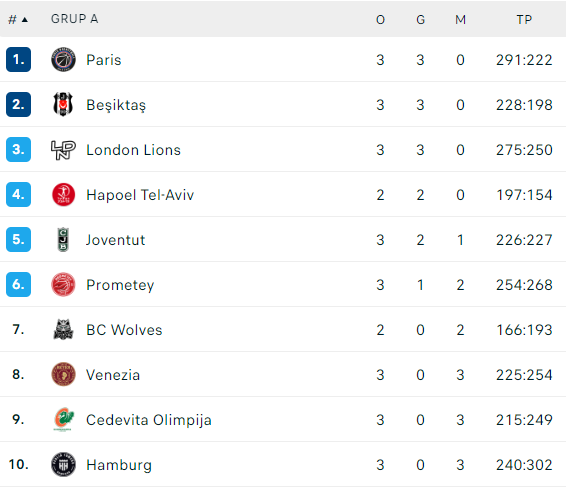Click the London Lions logo
This screenshot has width=566, height=487.
[63, 149]
